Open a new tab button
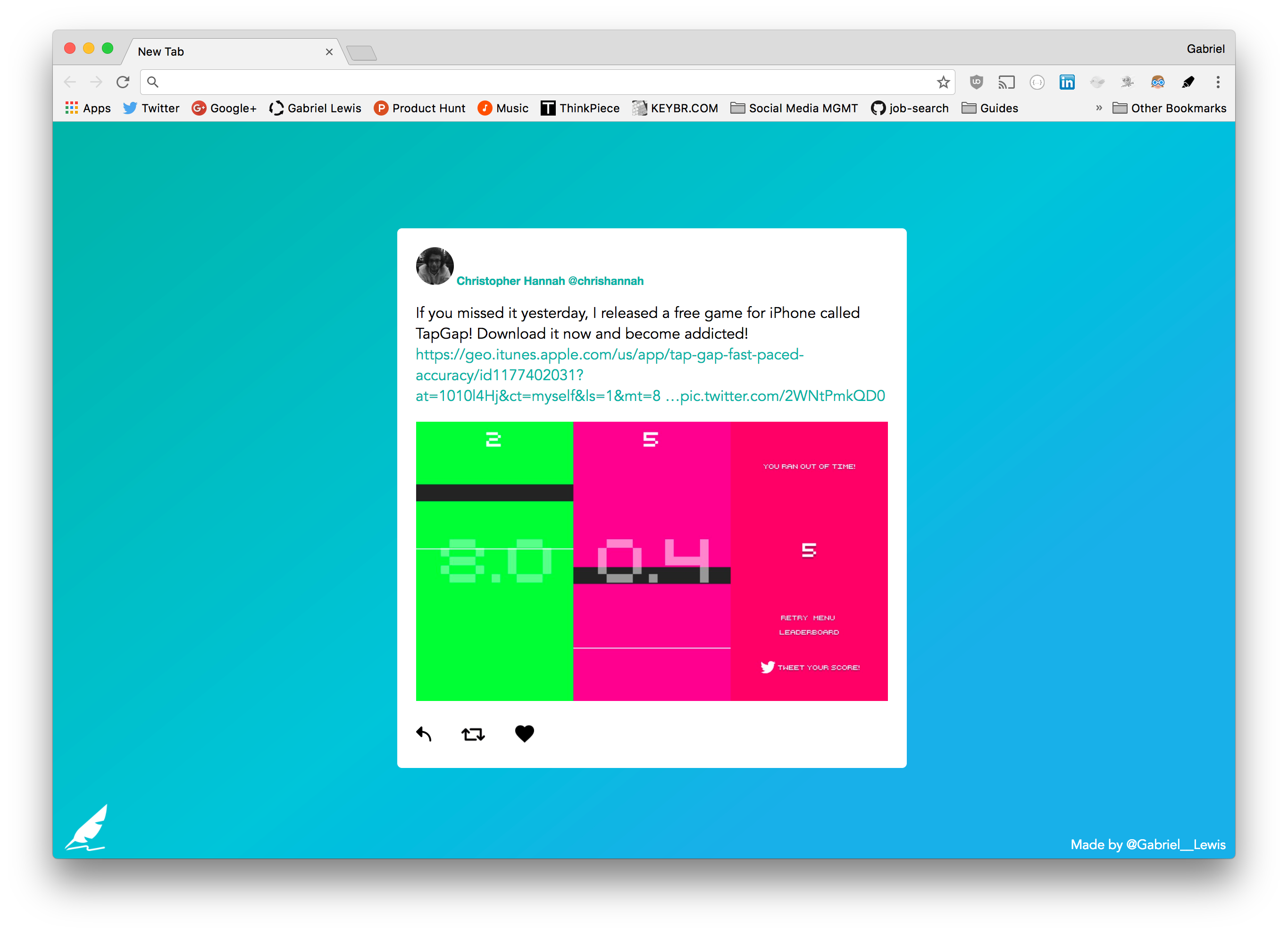Viewport: 1288px width, 934px height. point(361,53)
